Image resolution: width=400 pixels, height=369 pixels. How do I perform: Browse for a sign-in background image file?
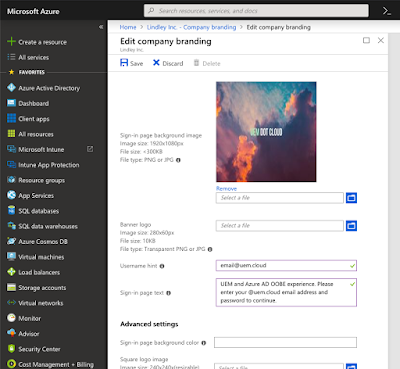pos(351,198)
